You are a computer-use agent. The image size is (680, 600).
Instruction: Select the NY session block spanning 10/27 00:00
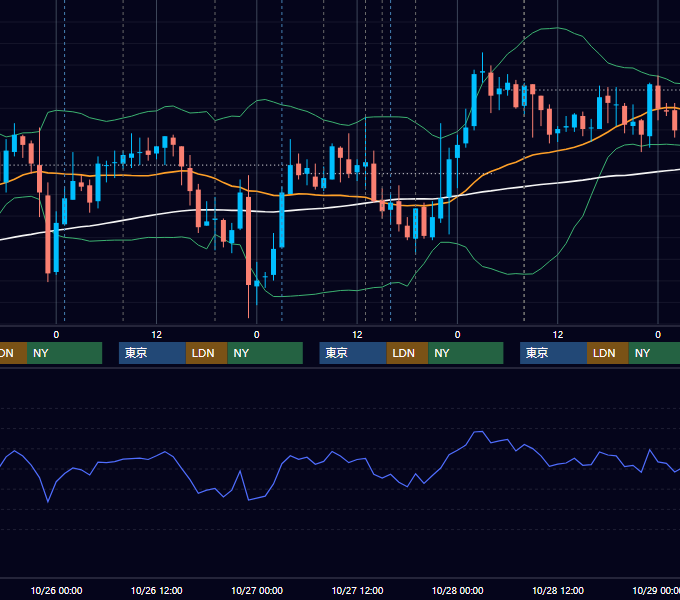[265, 353]
